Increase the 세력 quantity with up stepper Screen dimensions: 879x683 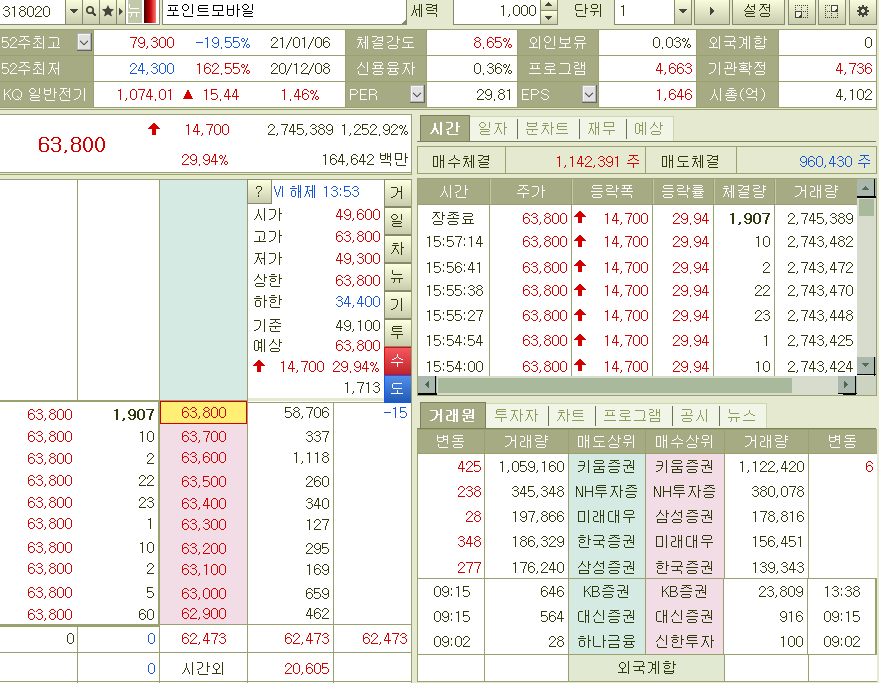pos(550,6)
